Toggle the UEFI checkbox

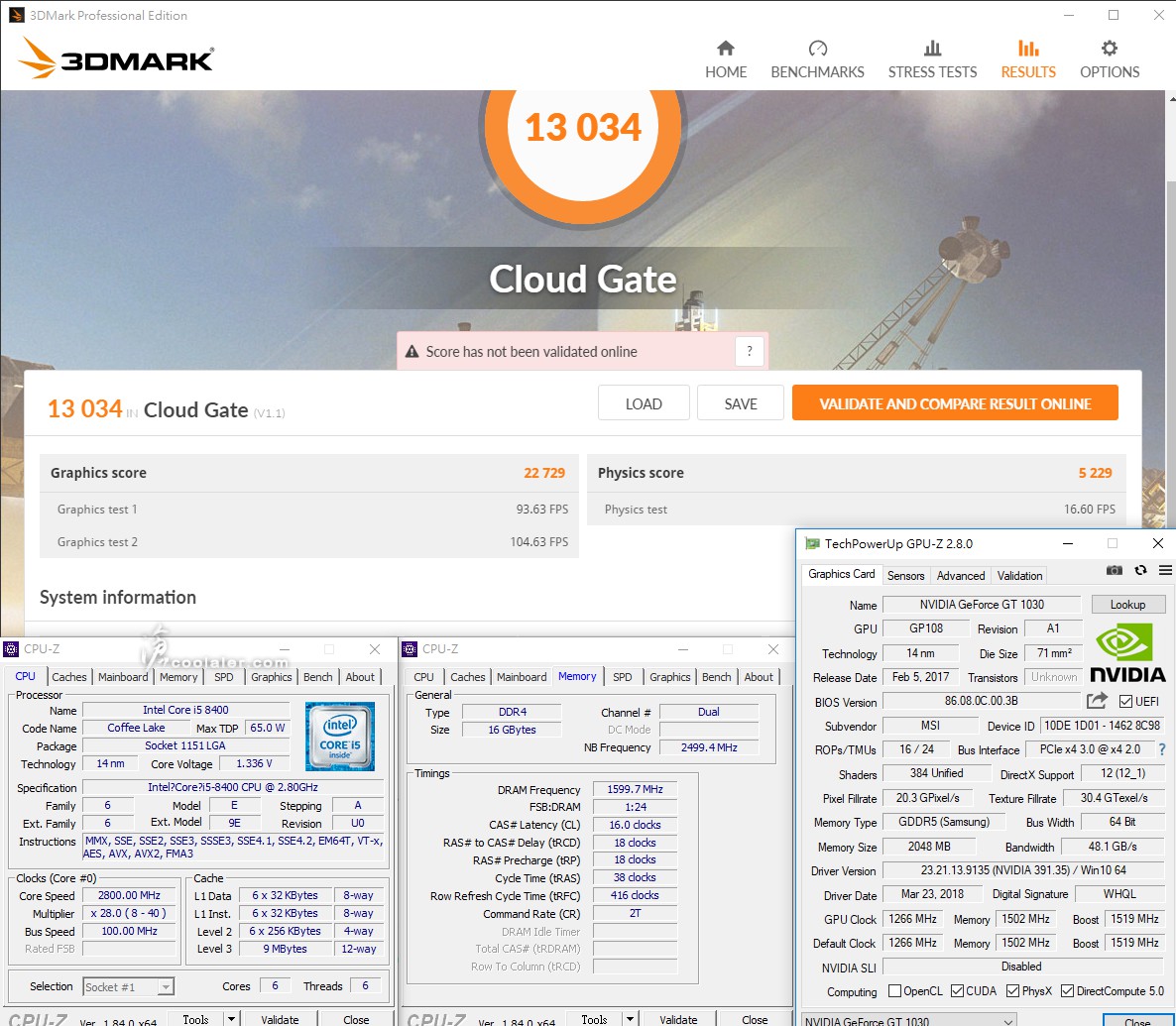(x=1125, y=701)
